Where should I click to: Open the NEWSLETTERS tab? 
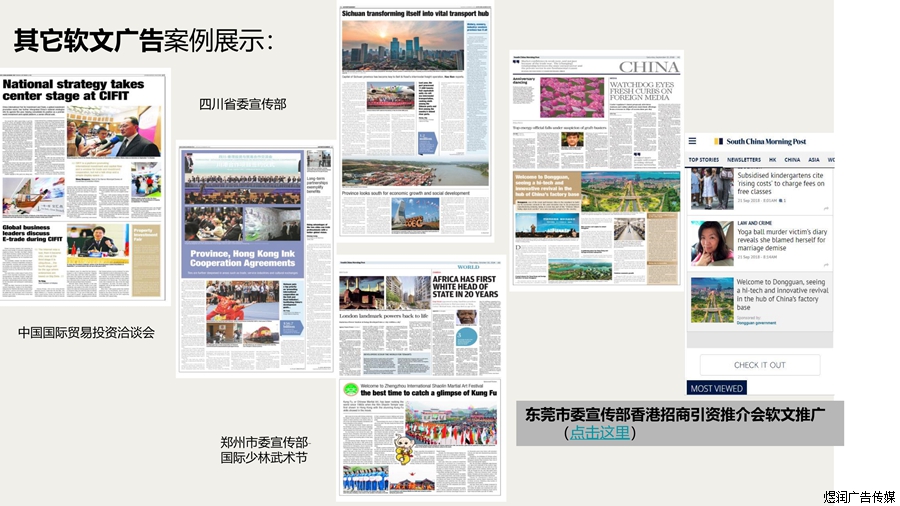[x=744, y=160]
